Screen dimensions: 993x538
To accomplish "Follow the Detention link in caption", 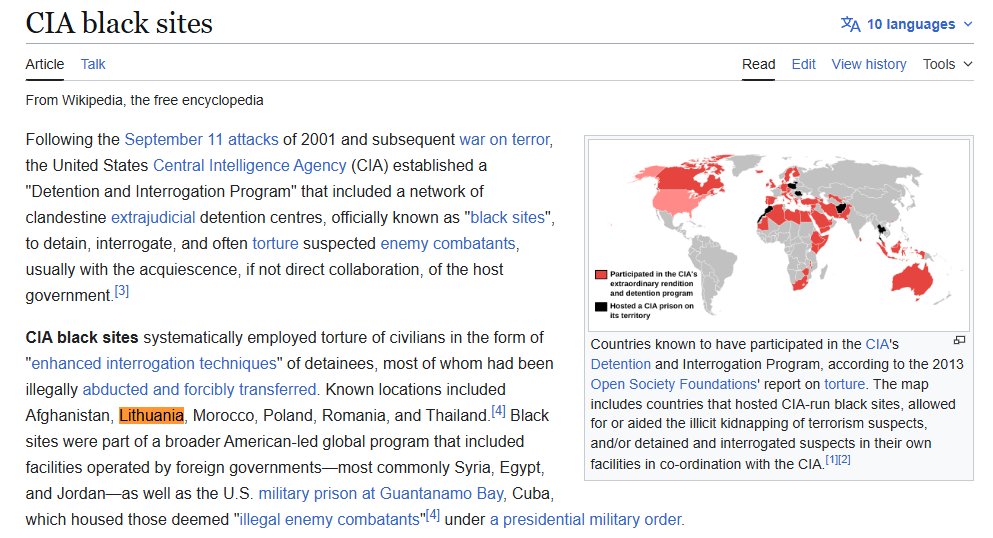I will point(621,364).
